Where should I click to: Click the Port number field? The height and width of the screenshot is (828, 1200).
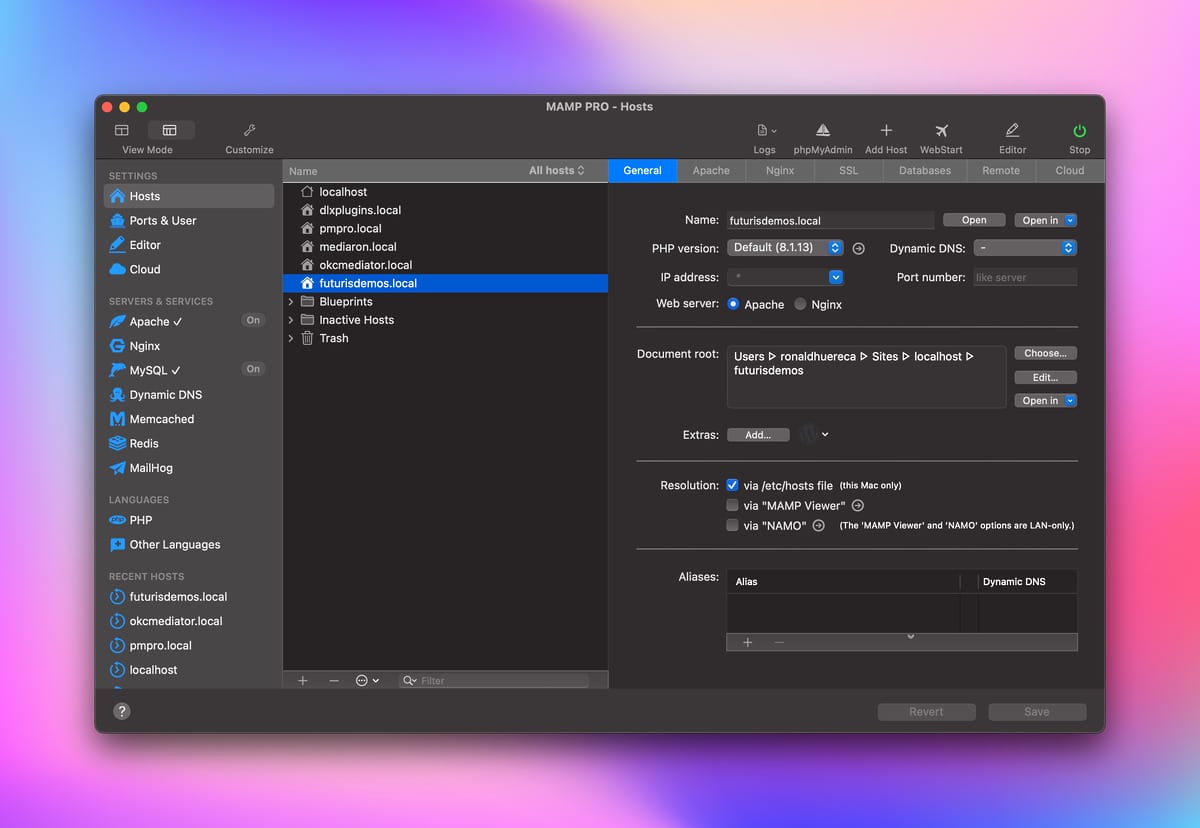click(x=1025, y=277)
